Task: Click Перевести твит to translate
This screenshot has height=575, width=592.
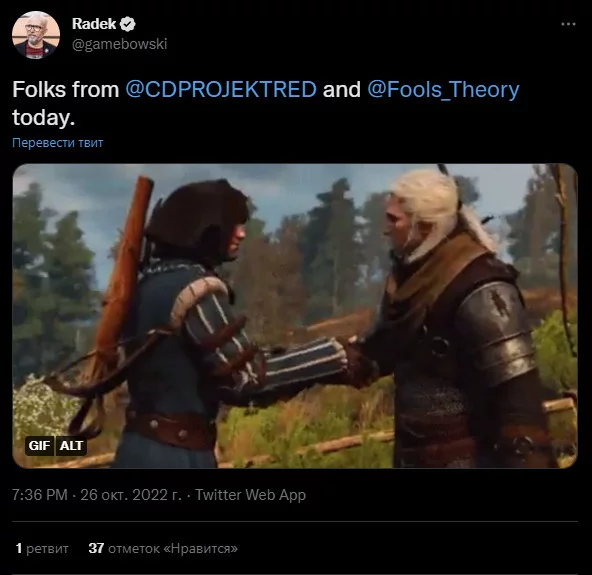Action: click(x=57, y=143)
